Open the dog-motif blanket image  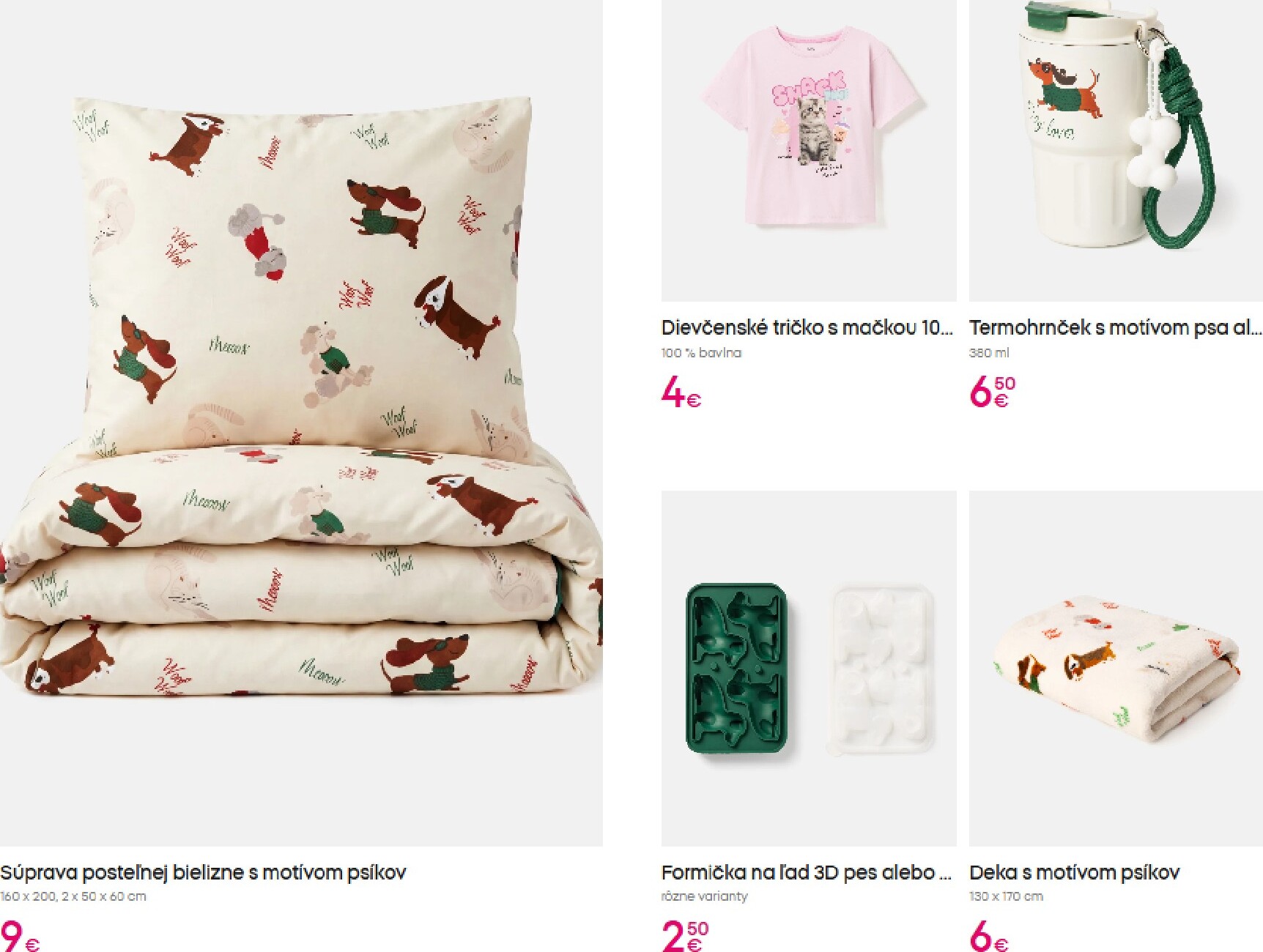1116,669
